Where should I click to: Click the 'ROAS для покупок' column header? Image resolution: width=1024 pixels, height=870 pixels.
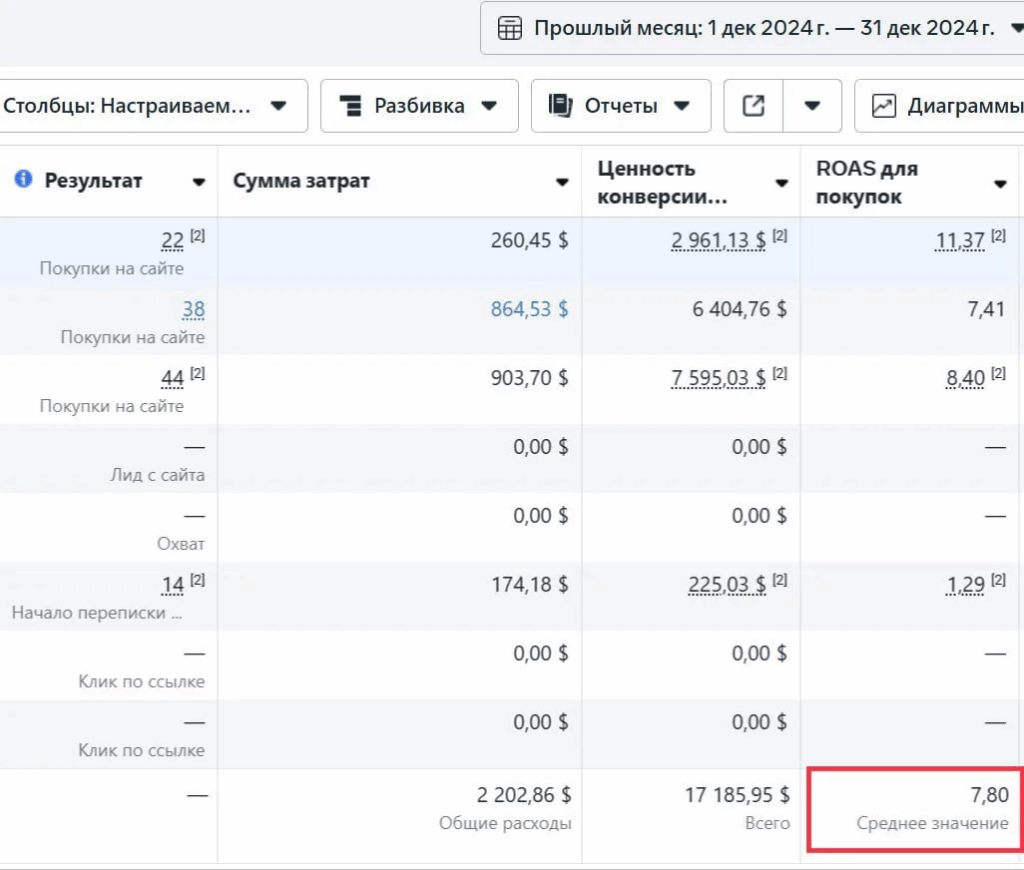(x=910, y=182)
